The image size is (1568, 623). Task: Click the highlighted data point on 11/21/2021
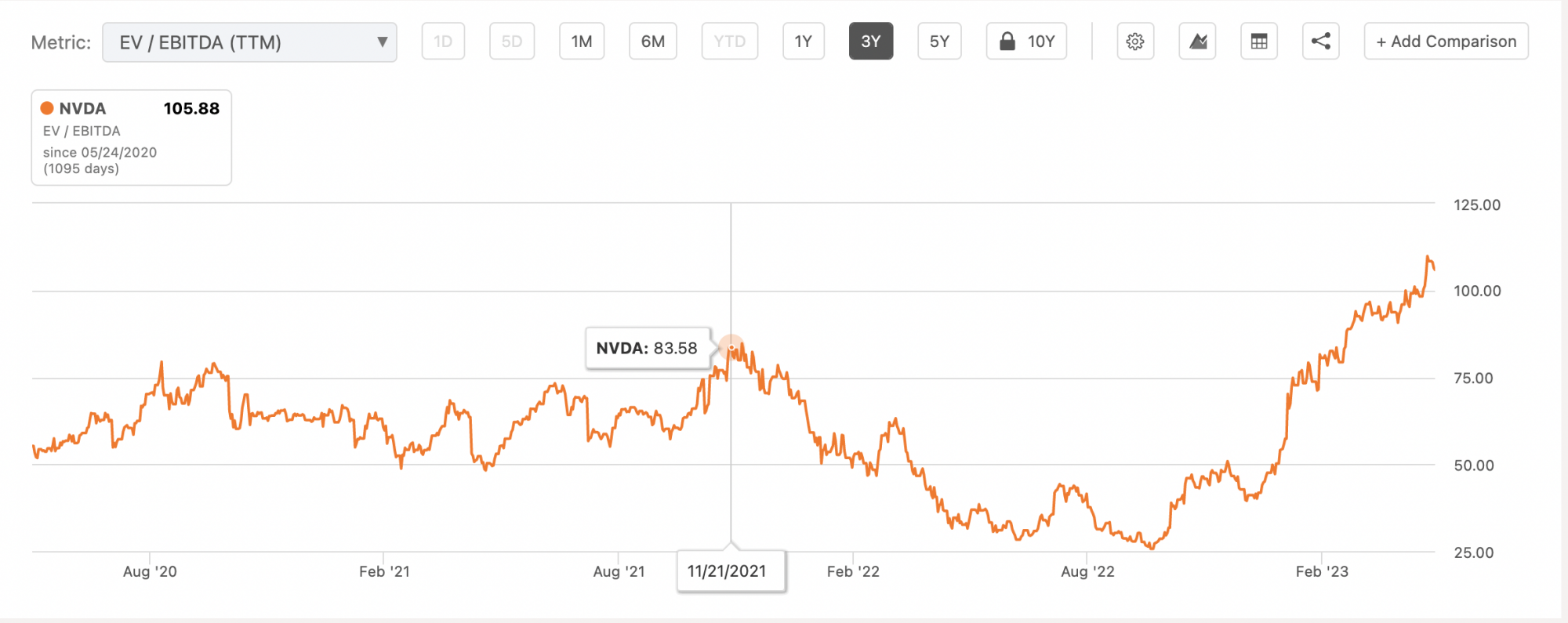[731, 347]
